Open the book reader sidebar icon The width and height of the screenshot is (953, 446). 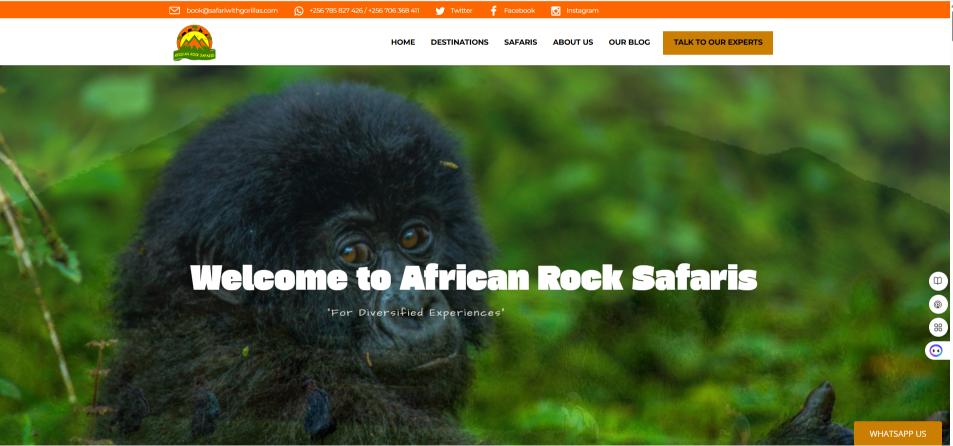pos(938,281)
